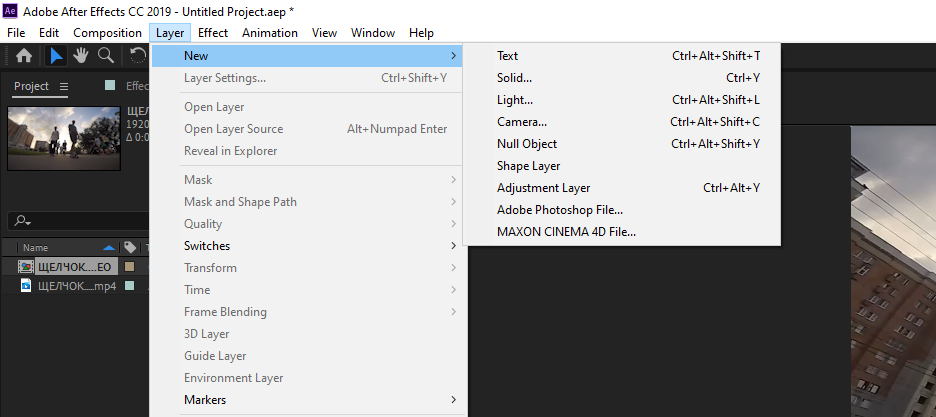Open the Project panel hamburger menu
This screenshot has width=936, height=417.
pyautogui.click(x=64, y=87)
